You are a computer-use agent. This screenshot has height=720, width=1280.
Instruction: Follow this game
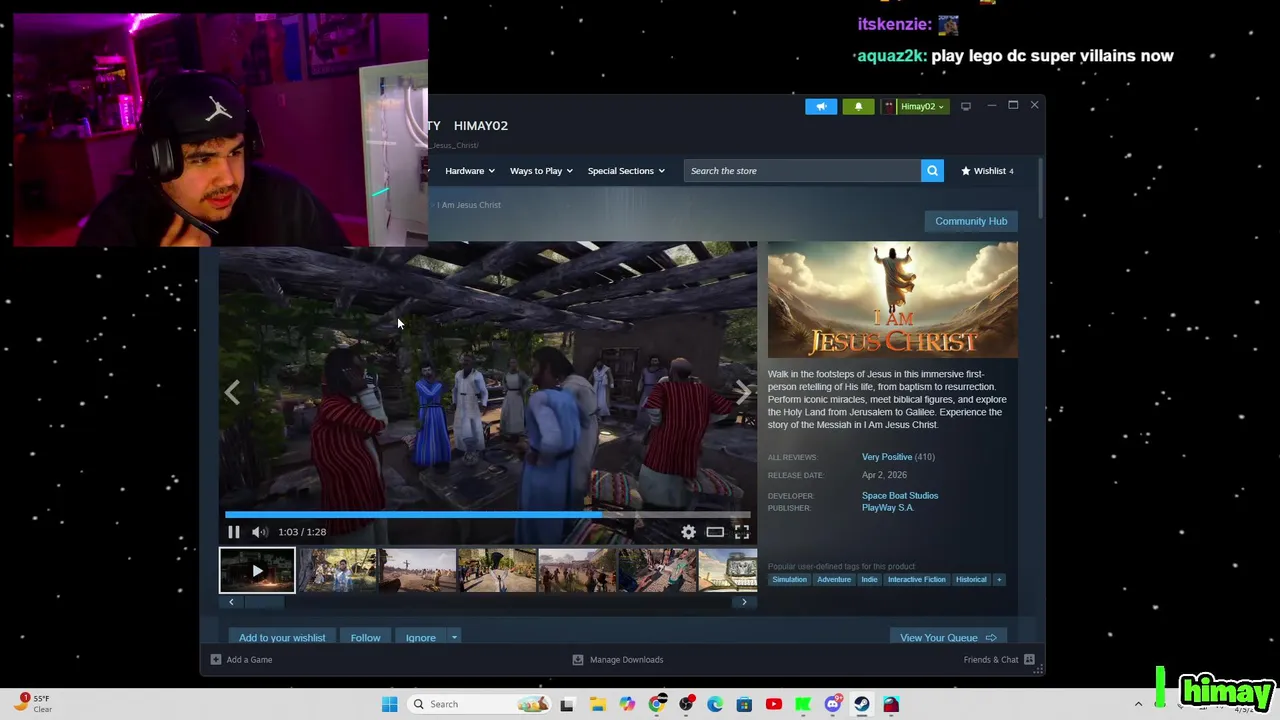[x=365, y=638]
